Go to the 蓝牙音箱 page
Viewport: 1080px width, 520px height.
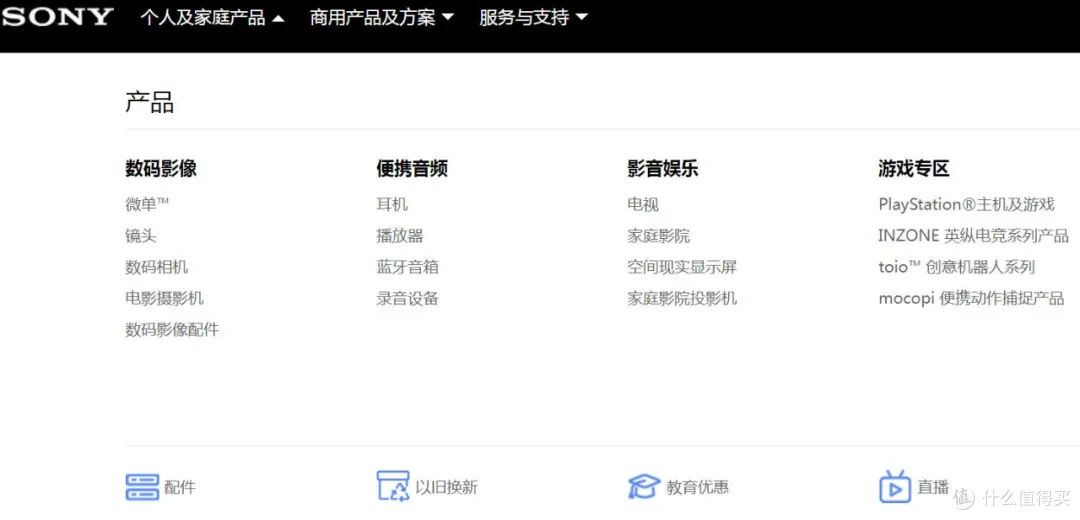point(408,267)
